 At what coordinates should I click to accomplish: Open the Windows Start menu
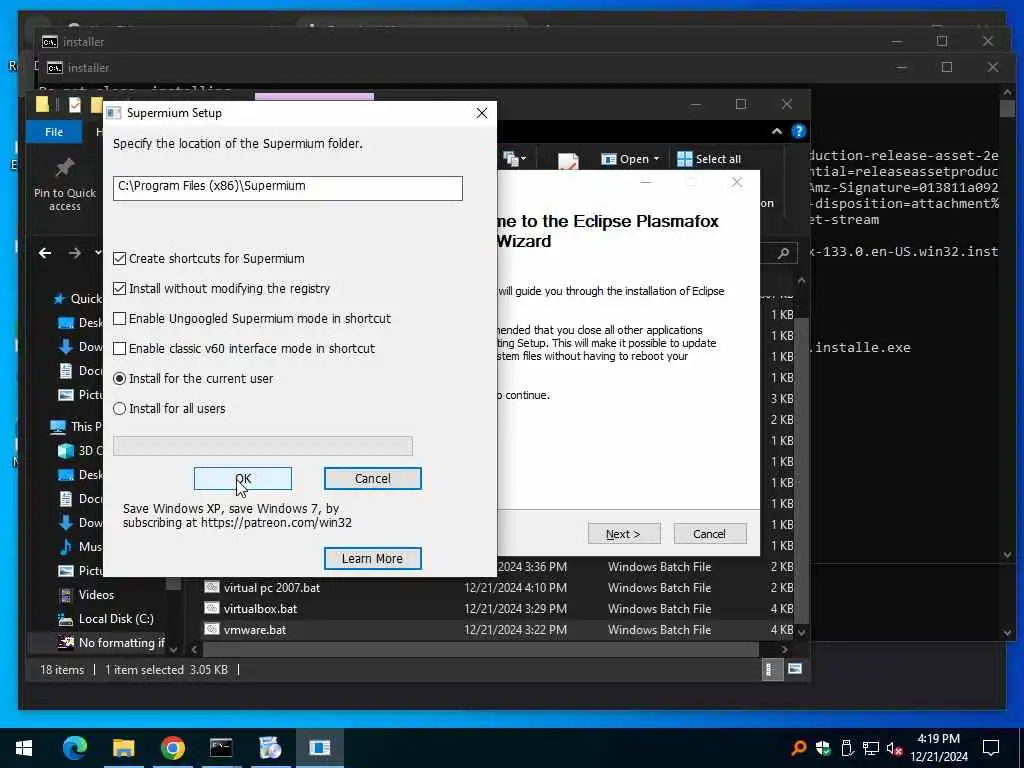tap(24, 748)
